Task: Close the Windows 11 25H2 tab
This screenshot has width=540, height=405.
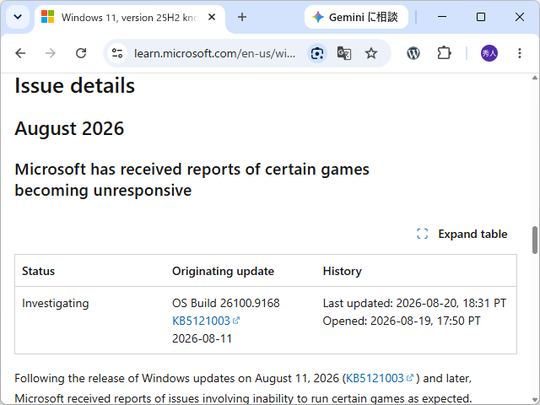Action: [212, 17]
